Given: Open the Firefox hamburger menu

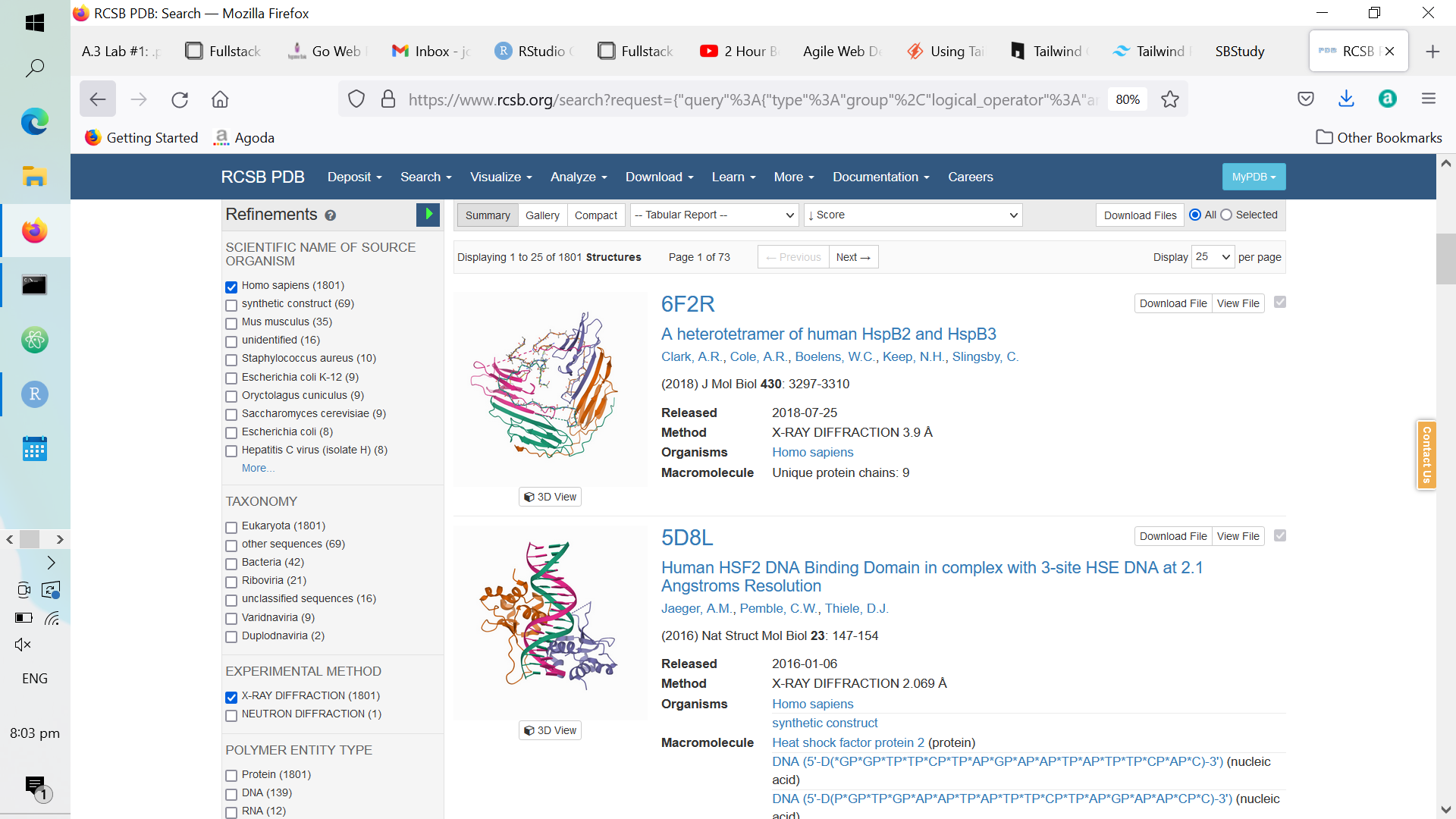Looking at the screenshot, I should (x=1429, y=99).
